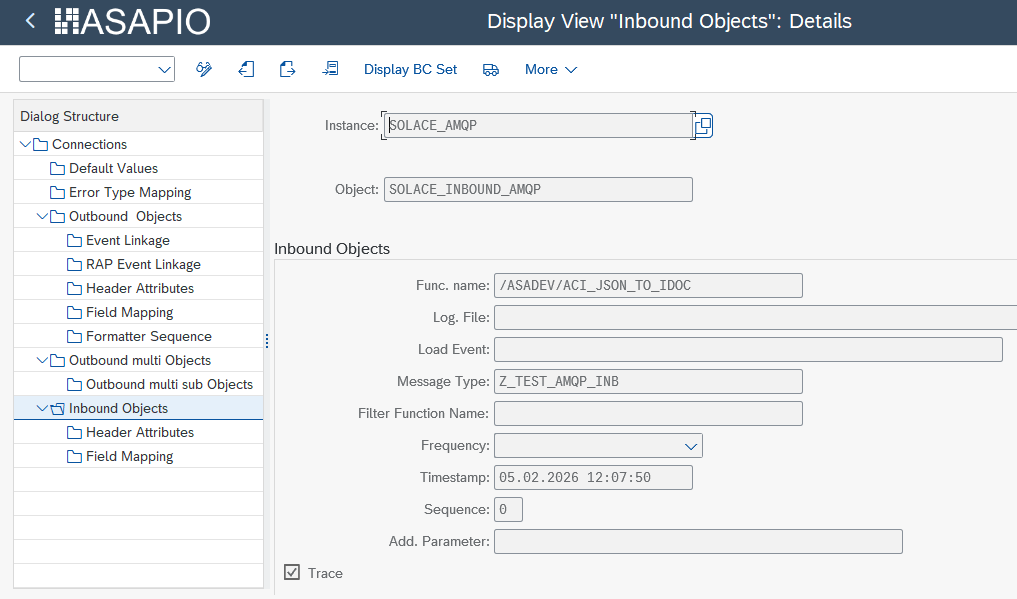Screen dimensions: 1017x599
Task: Click the transport truck icon
Action: tap(491, 69)
